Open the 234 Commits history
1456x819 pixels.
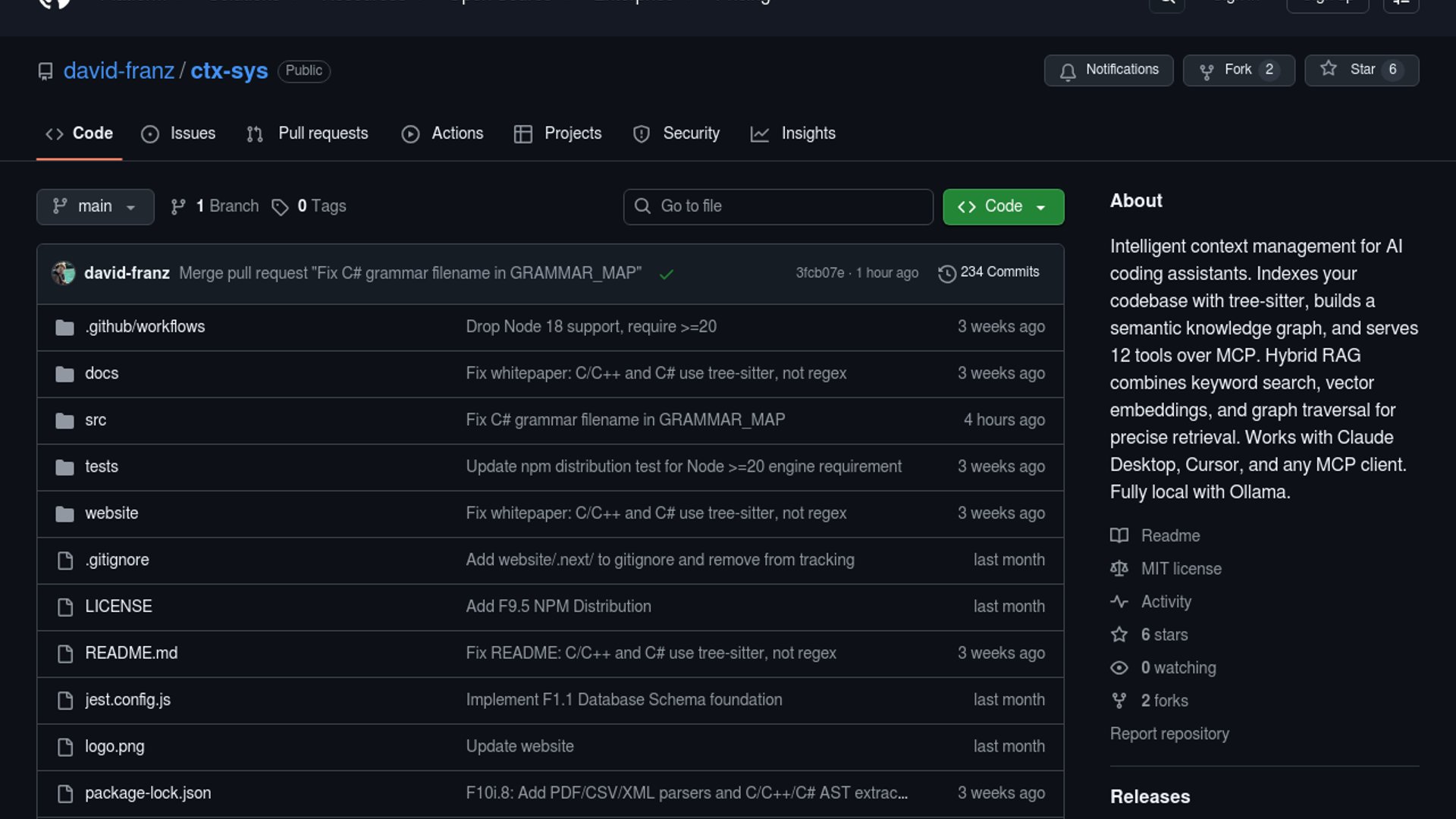click(989, 272)
